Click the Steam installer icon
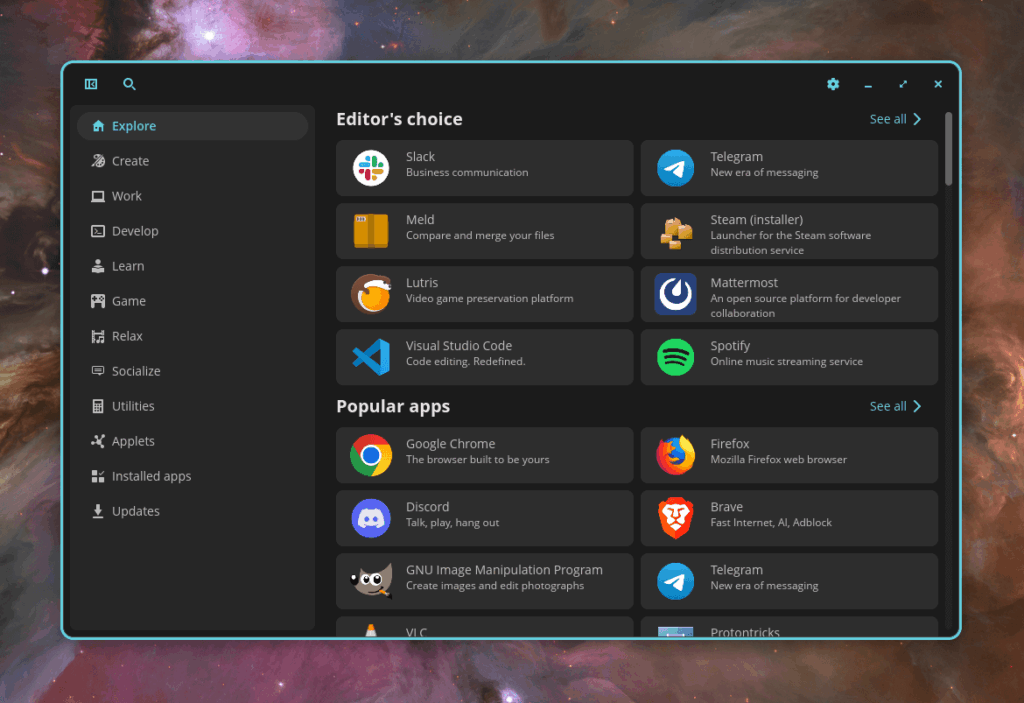This screenshot has width=1024, height=703. (675, 233)
